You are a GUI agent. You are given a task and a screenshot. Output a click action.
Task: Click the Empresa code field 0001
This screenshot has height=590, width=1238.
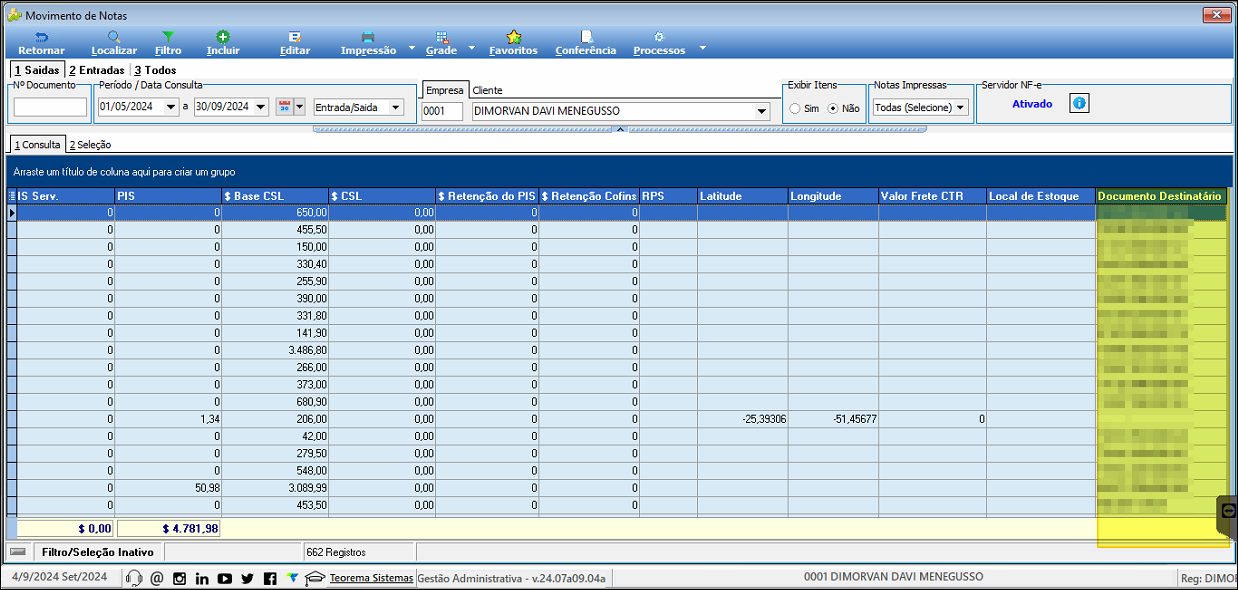(x=442, y=111)
